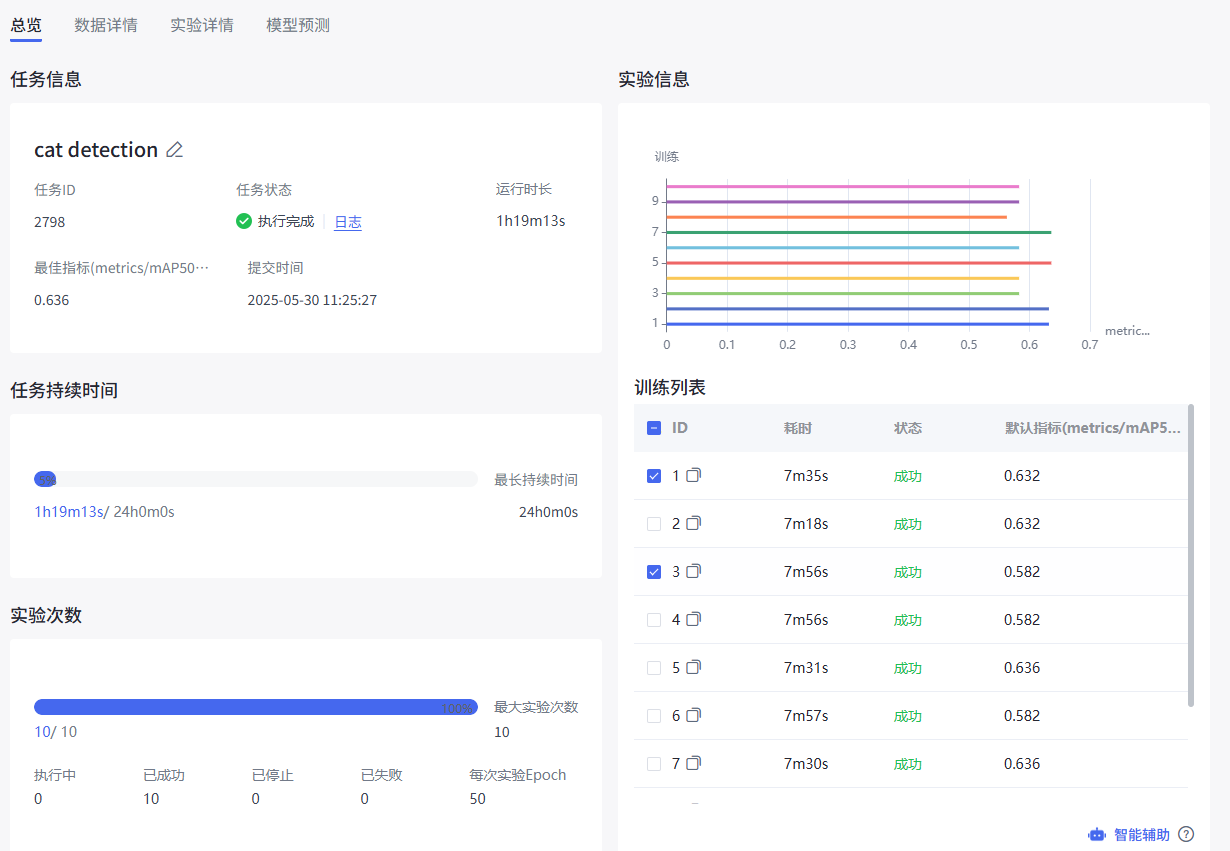Click the best metric value 0.636
This screenshot has height=851, width=1230.
(x=52, y=300)
